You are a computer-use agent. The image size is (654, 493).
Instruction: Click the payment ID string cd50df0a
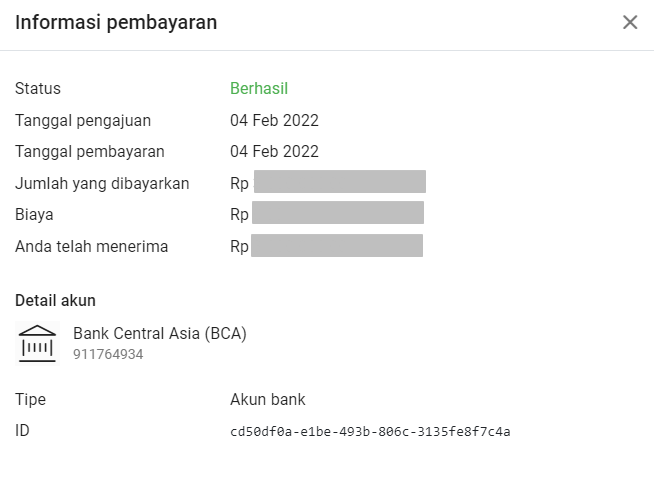[370, 431]
